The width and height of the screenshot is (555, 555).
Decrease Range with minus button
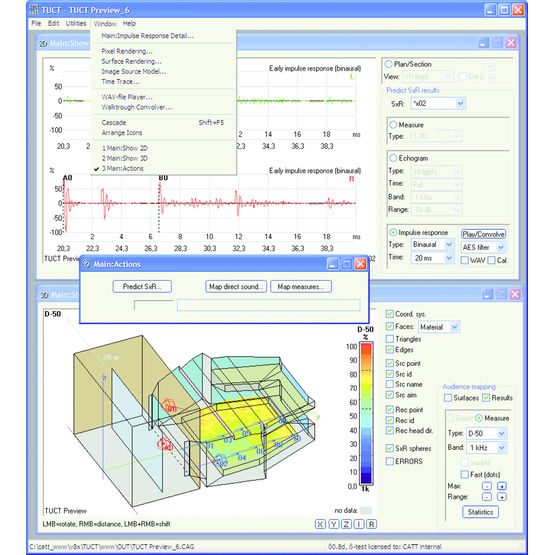(x=487, y=497)
